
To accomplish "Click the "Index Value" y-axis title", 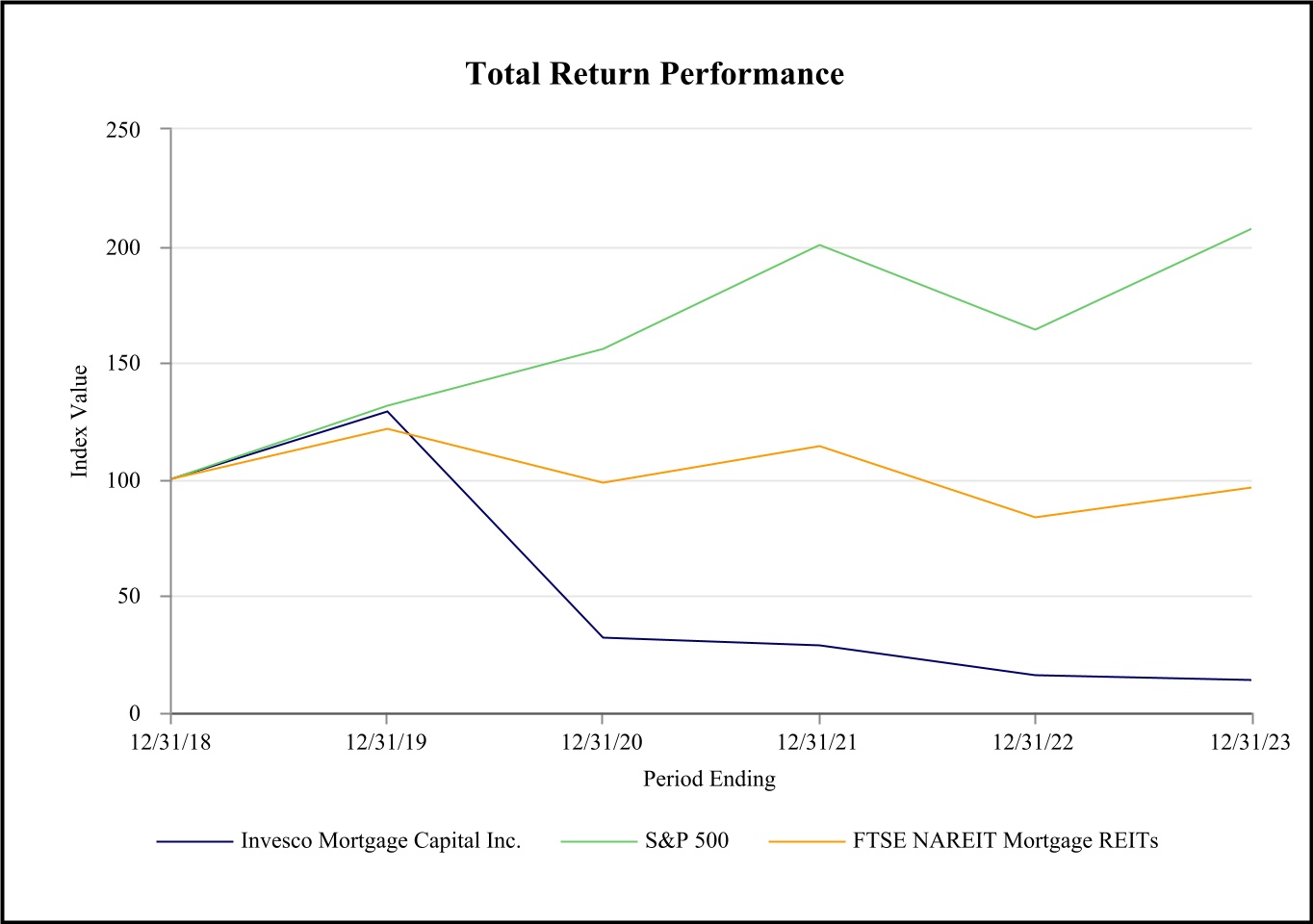I will [x=80, y=421].
